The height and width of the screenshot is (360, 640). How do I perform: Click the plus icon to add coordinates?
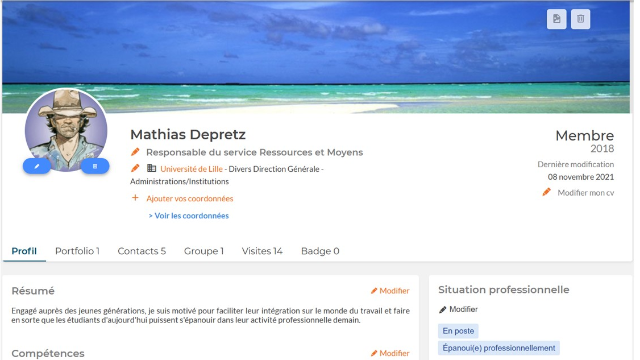[x=135, y=198]
